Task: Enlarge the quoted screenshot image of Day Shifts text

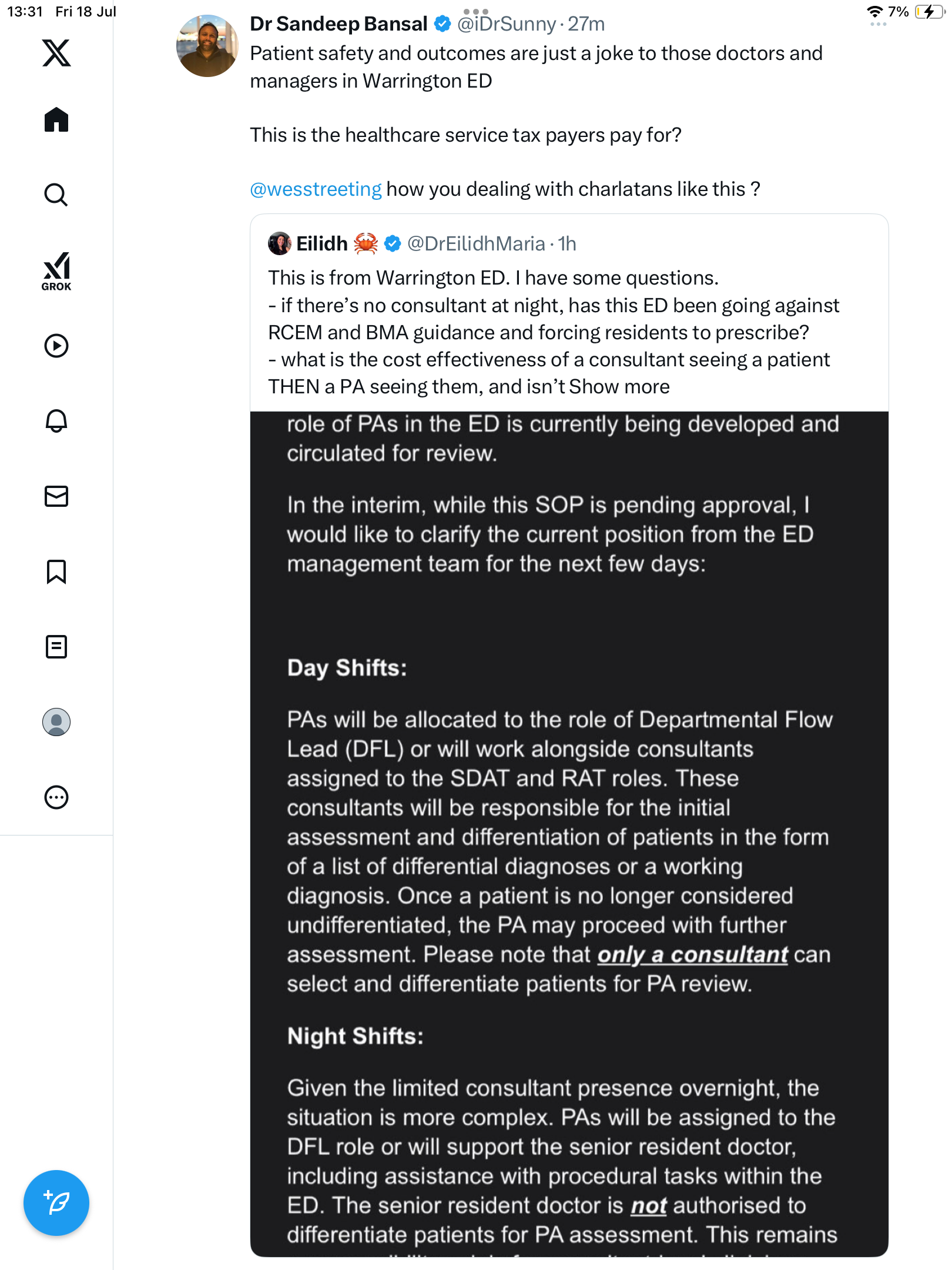Action: pos(569,834)
